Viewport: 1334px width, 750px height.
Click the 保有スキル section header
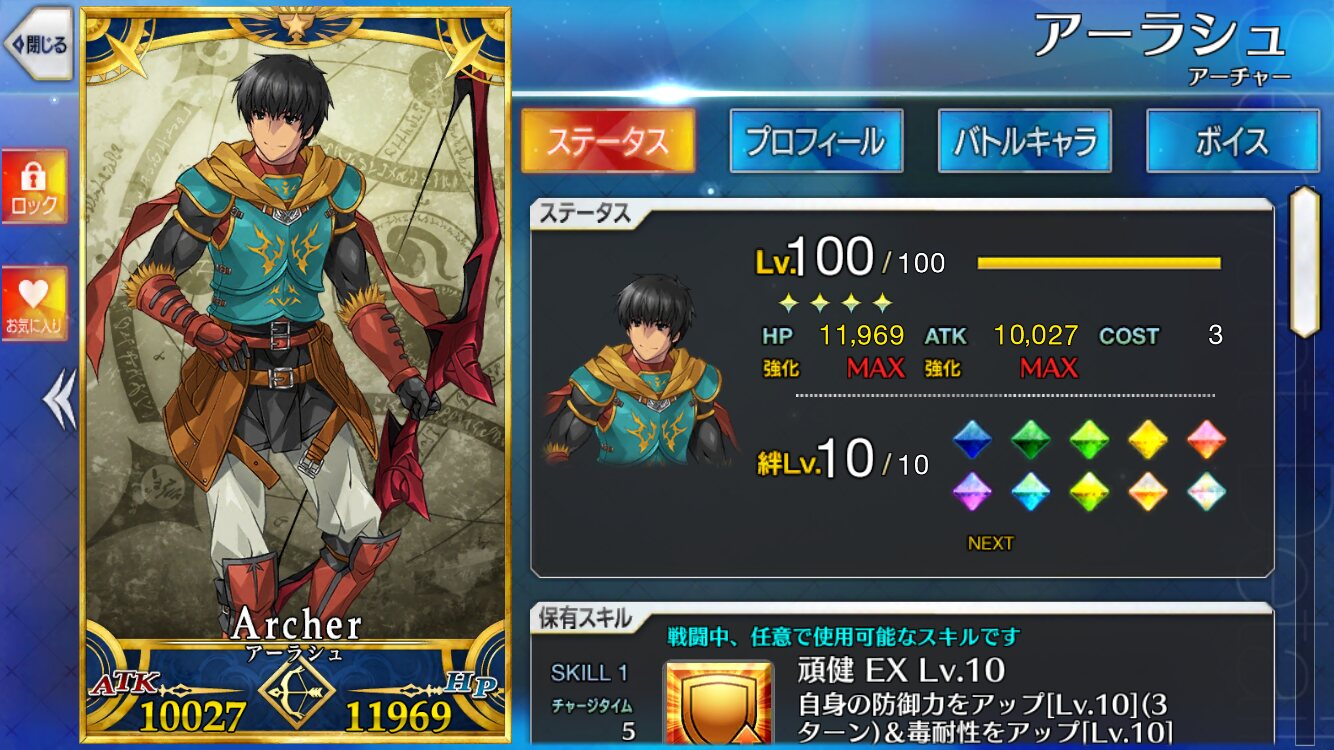point(586,618)
